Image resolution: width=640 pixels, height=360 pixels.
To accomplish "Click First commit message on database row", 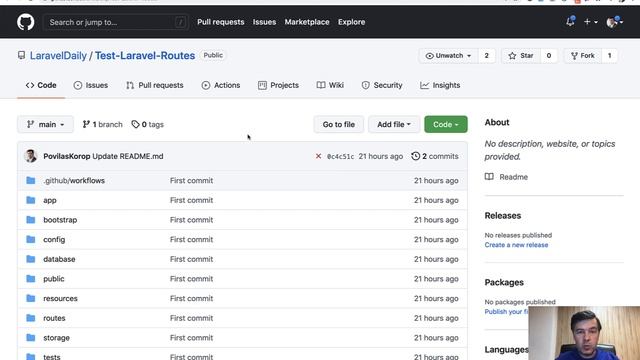I will (x=191, y=259).
